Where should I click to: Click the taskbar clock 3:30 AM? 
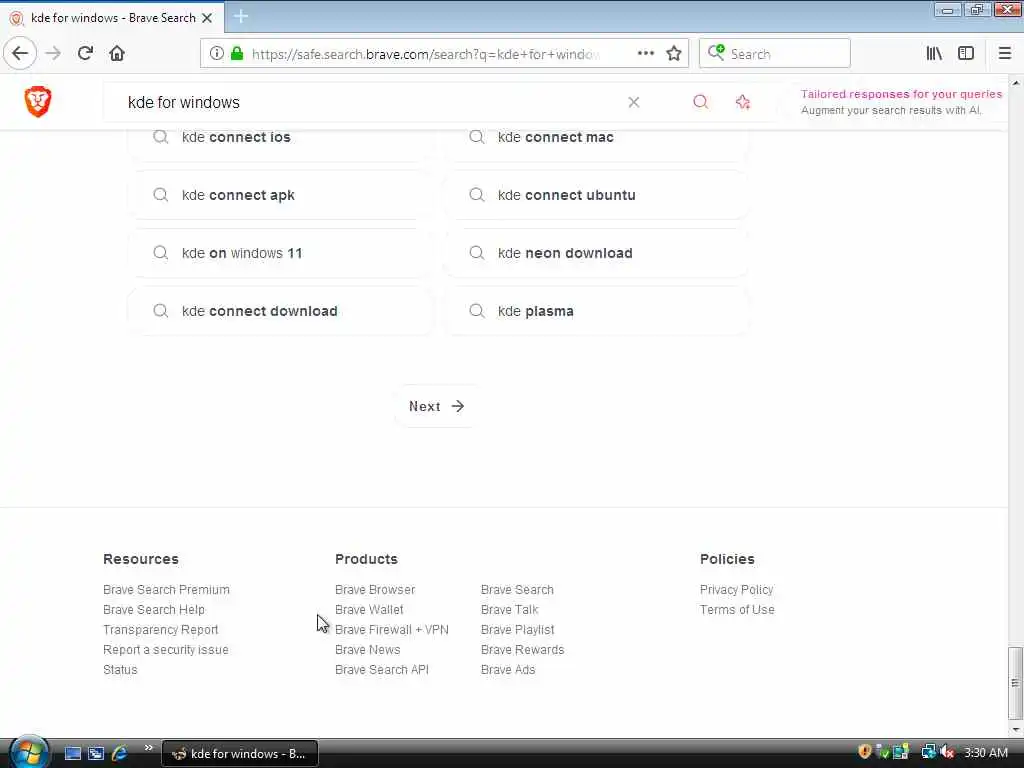[x=985, y=752]
